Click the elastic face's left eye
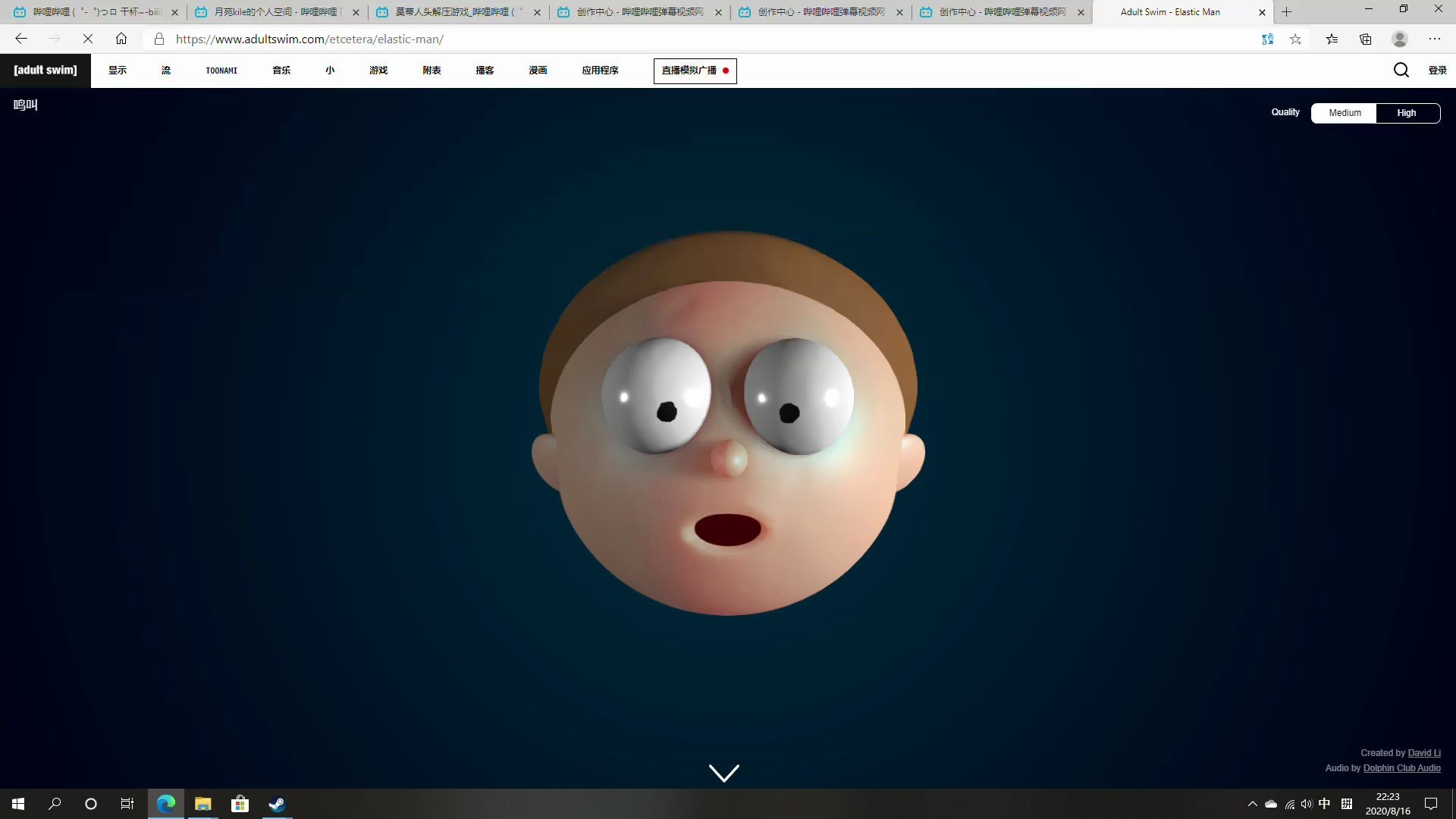 [x=656, y=396]
